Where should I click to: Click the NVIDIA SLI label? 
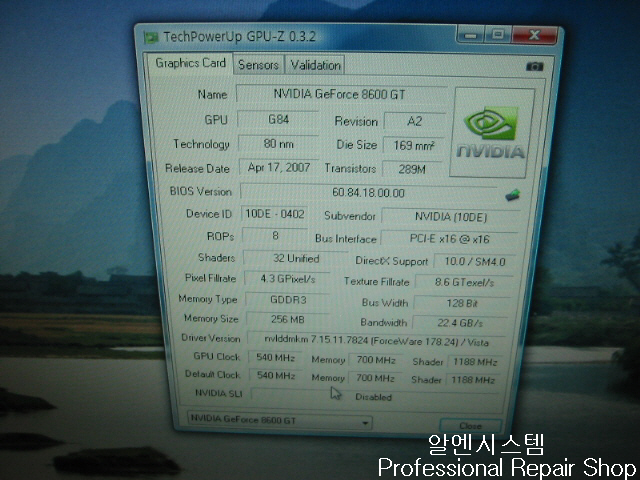tap(218, 393)
